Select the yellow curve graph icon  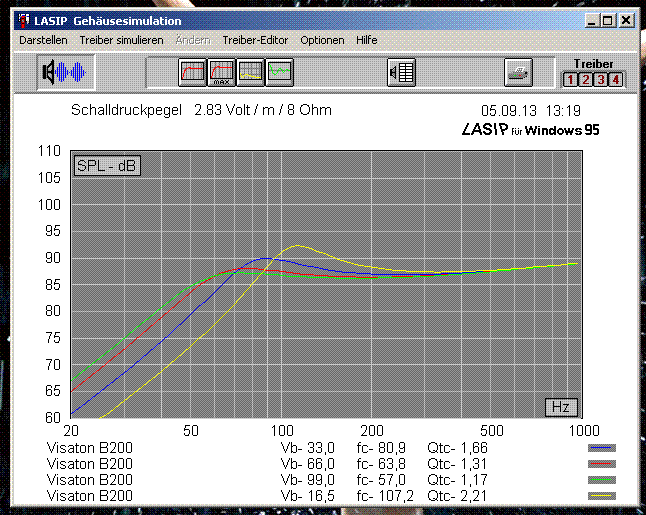coord(251,72)
